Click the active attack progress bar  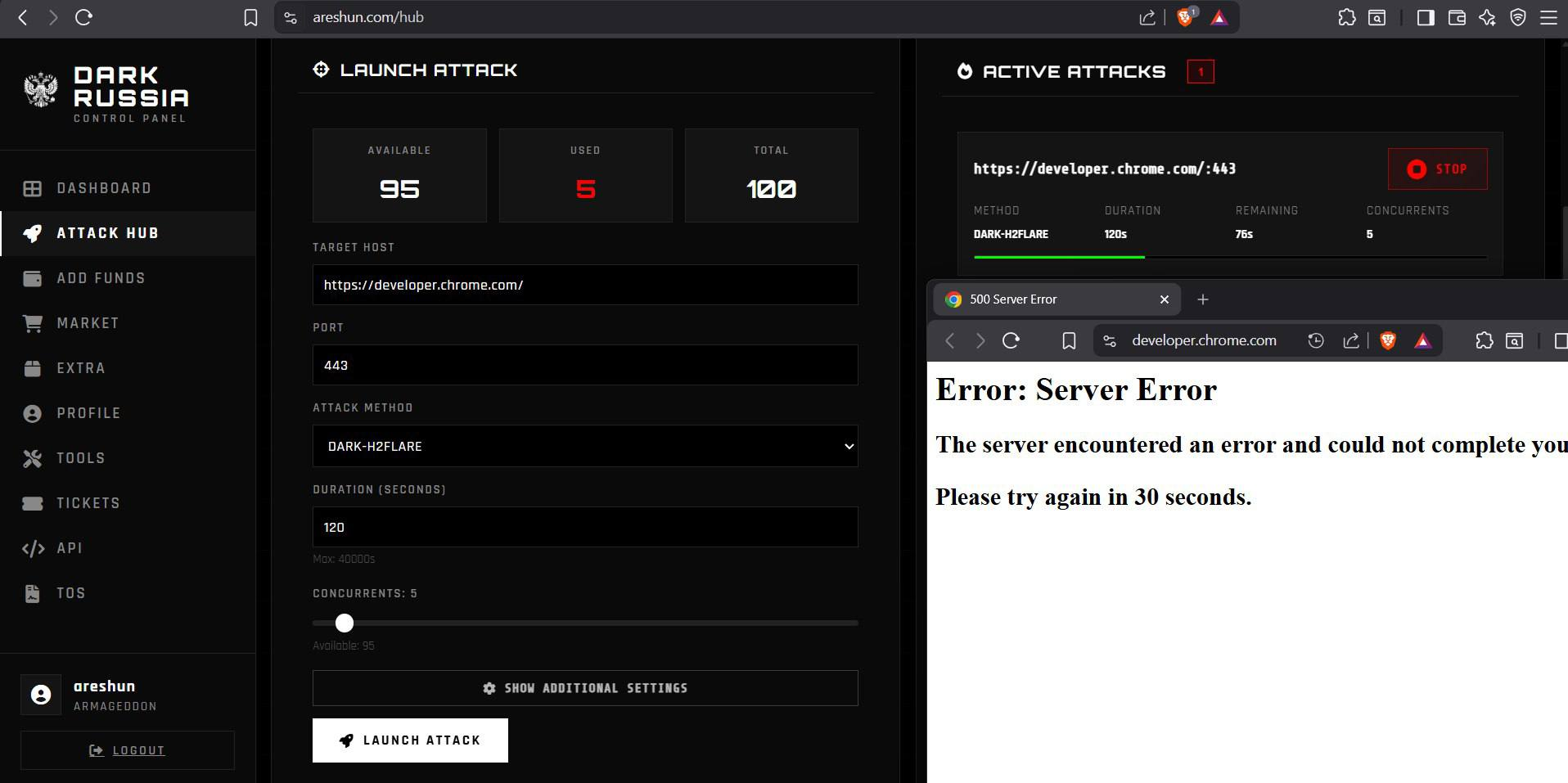[x=1229, y=257]
